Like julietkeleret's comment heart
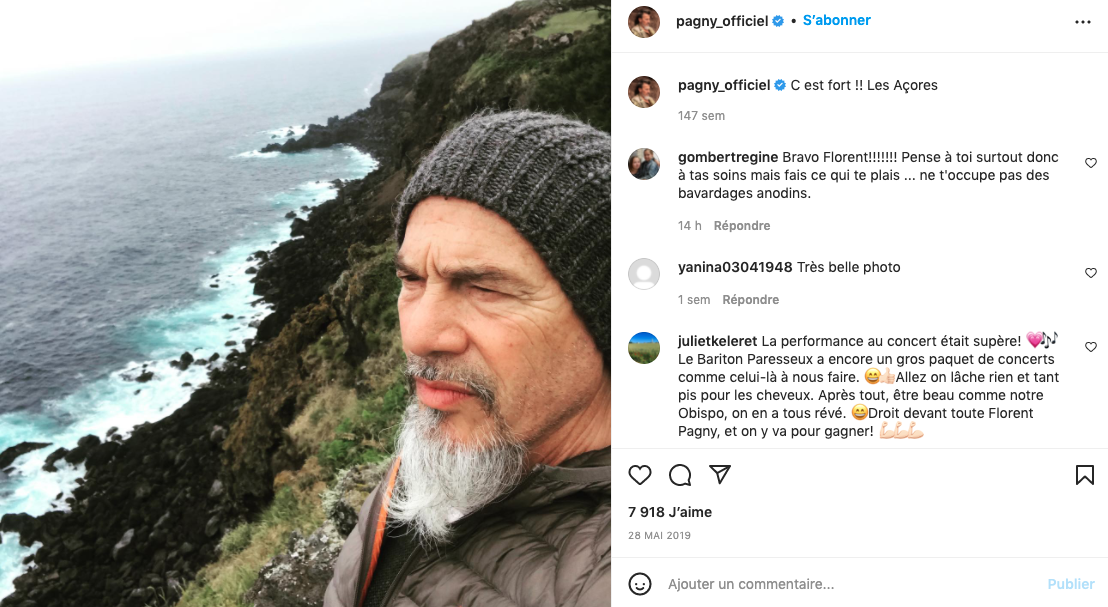Image resolution: width=1108 pixels, height=607 pixels. (x=1091, y=347)
